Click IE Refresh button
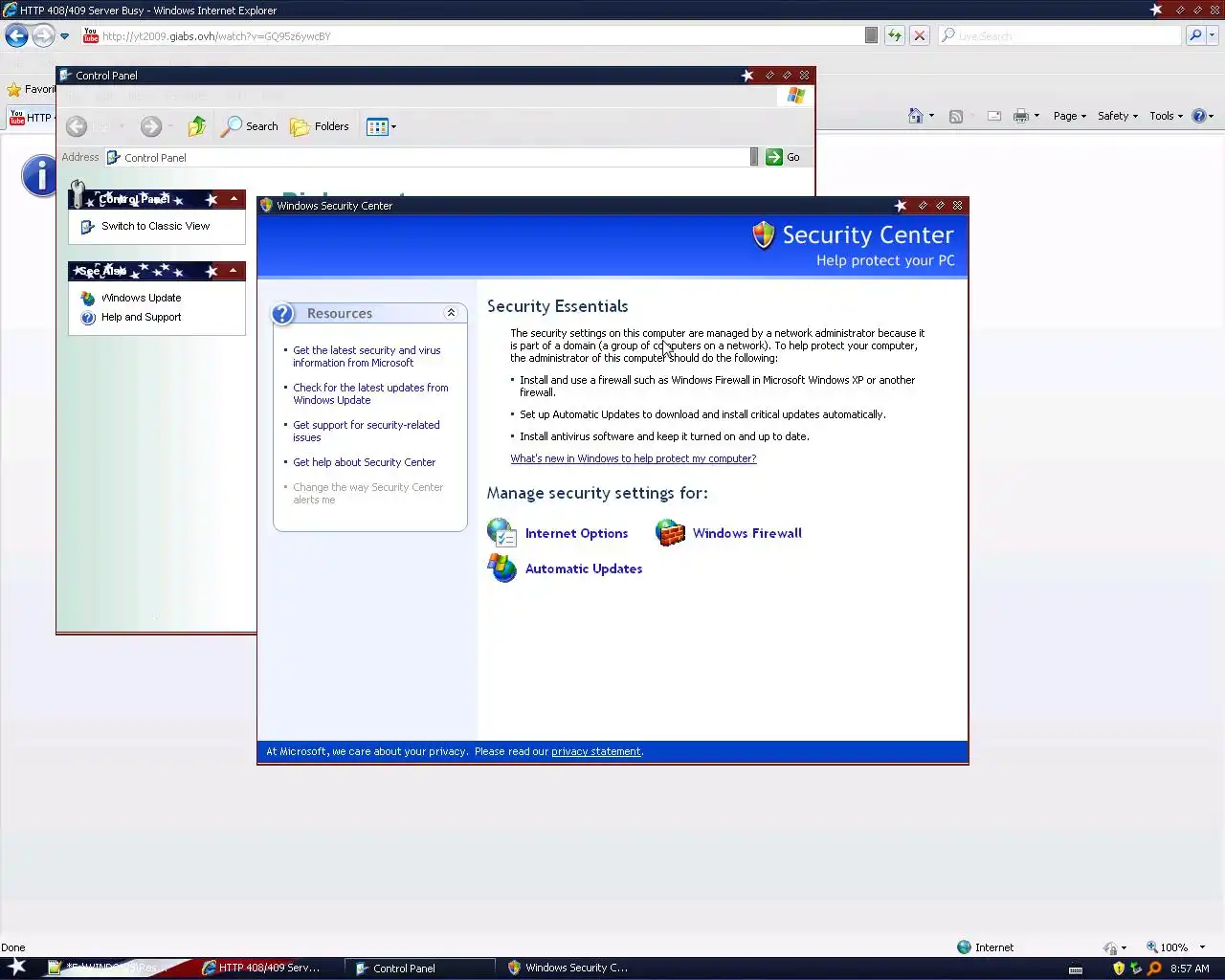Screen dimensions: 1225x980 click(x=894, y=35)
